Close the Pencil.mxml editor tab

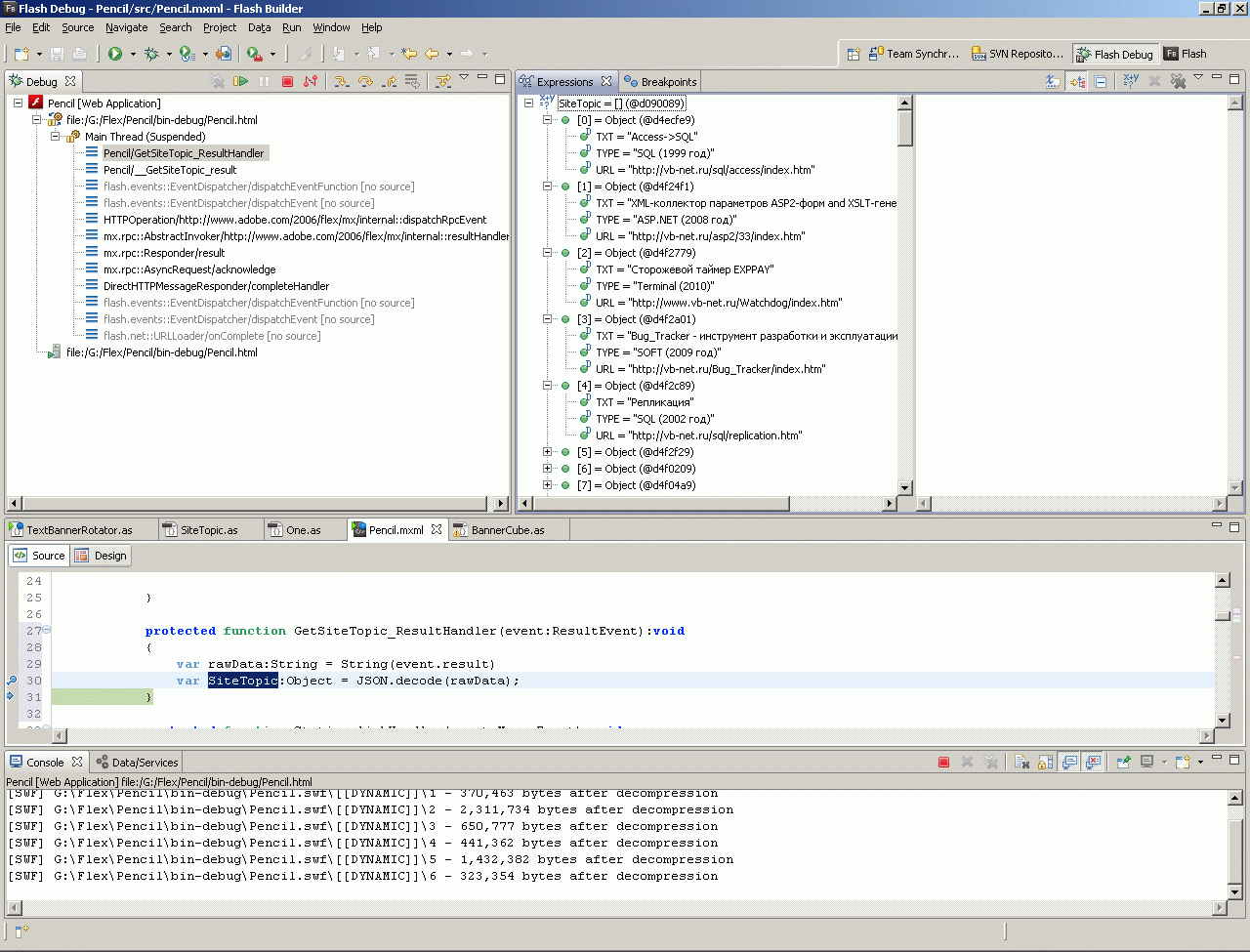437,529
